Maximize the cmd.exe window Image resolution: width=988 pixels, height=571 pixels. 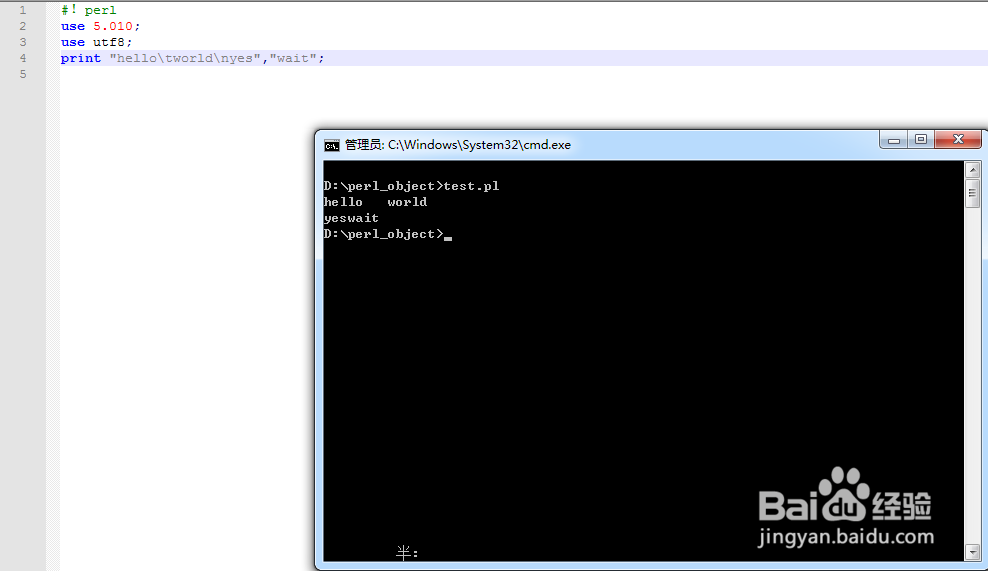tap(921, 140)
